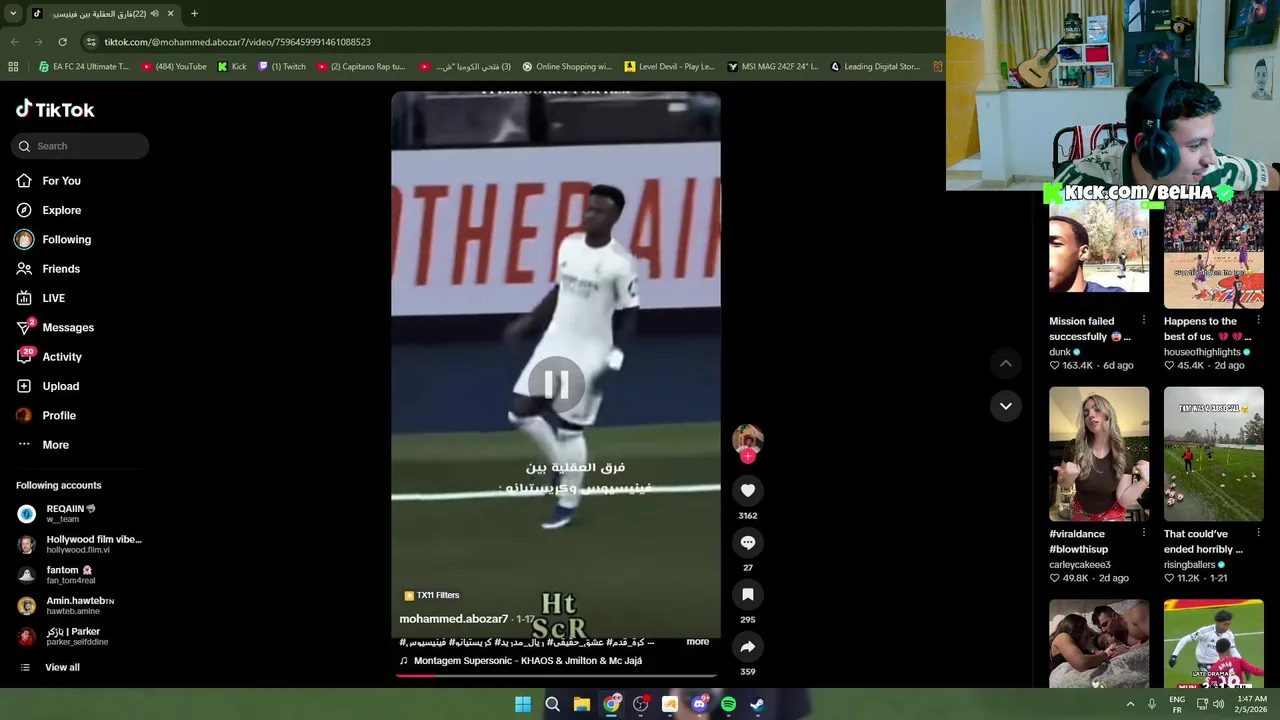Adjust volume from system tray speaker
The width and height of the screenshot is (1280, 720).
[1217, 704]
